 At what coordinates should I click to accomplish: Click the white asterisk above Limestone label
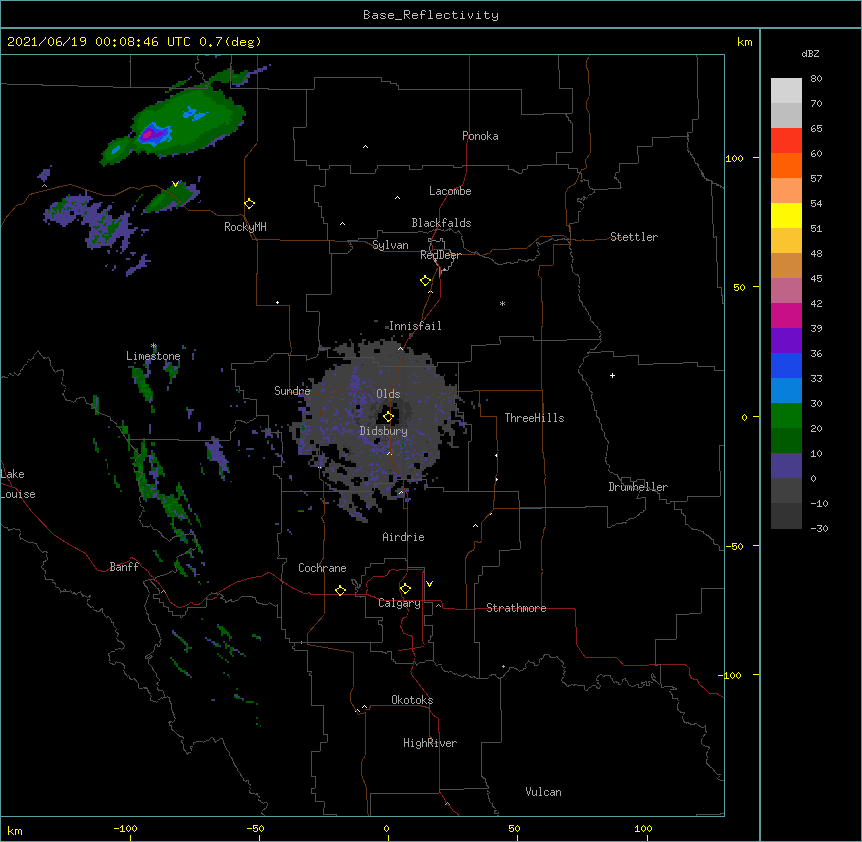pos(154,346)
